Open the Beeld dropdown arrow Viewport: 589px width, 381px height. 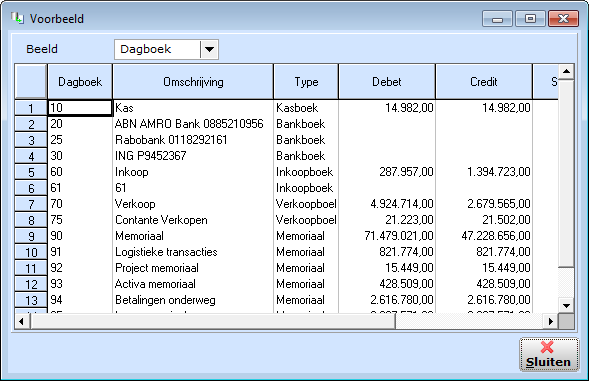[x=209, y=49]
